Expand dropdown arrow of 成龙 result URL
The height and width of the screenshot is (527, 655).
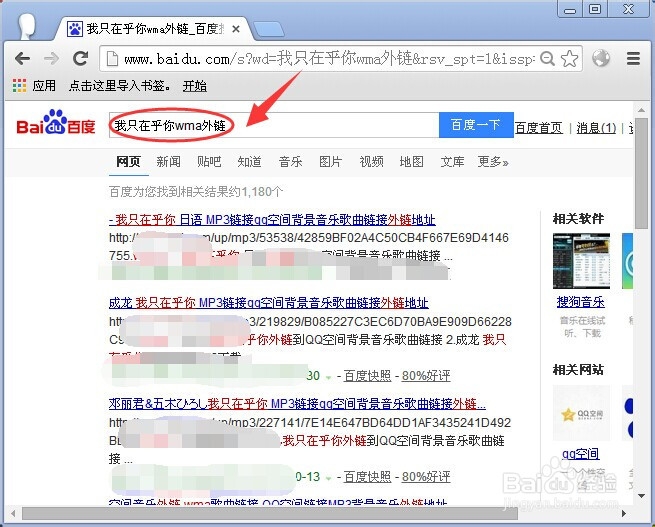coord(328,378)
